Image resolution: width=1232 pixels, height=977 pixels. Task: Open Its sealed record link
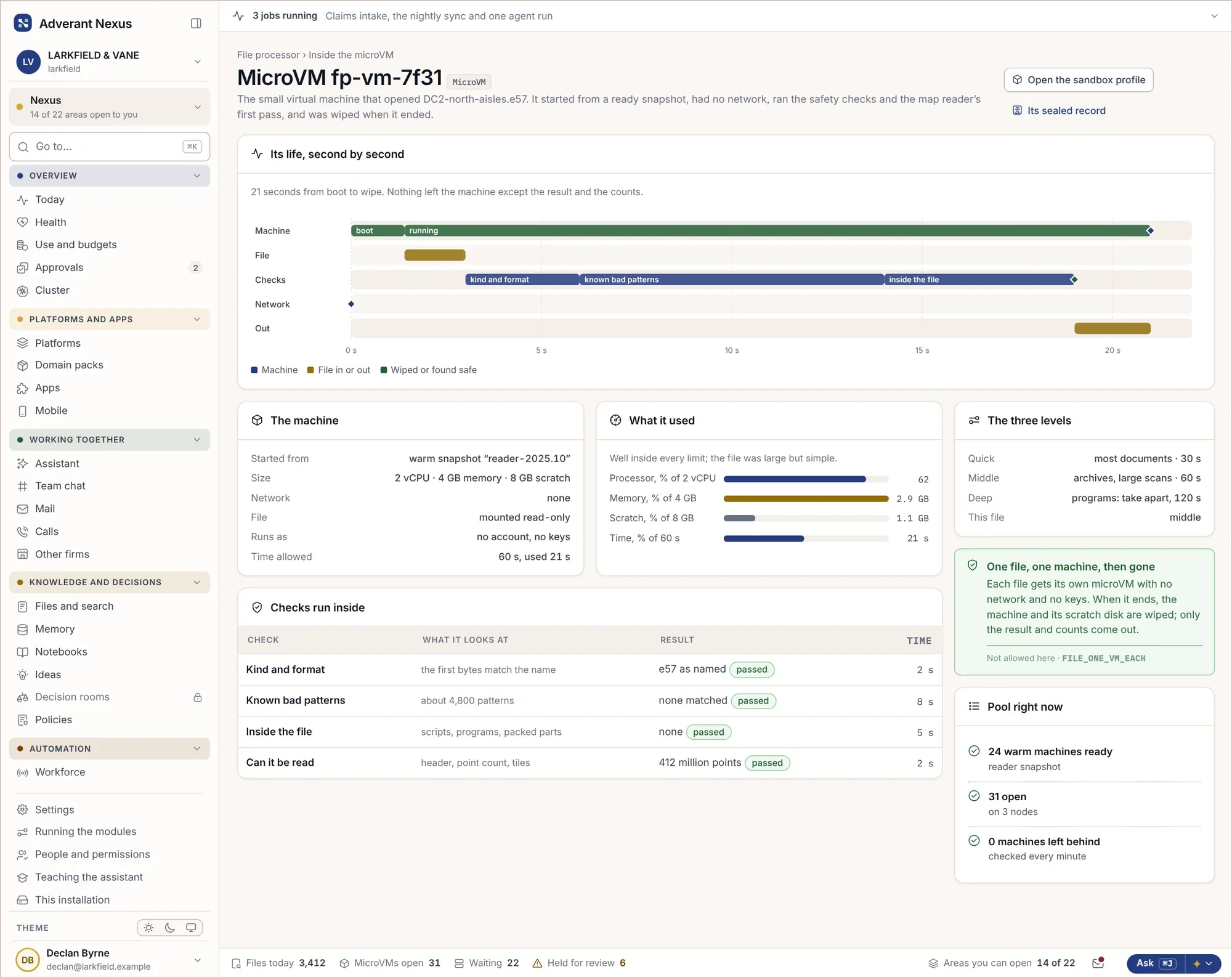[1059, 111]
